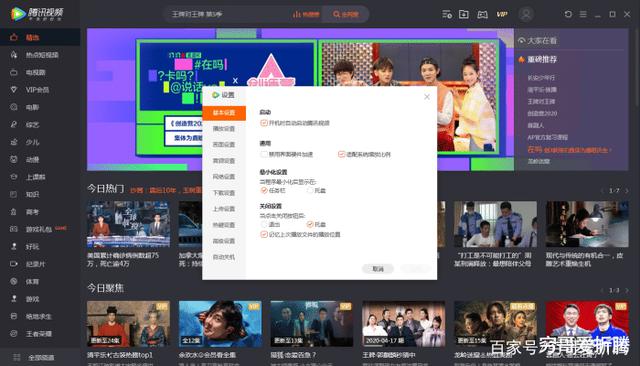Click the orange search button
The height and width of the screenshot is (366, 640).
coord(345,14)
